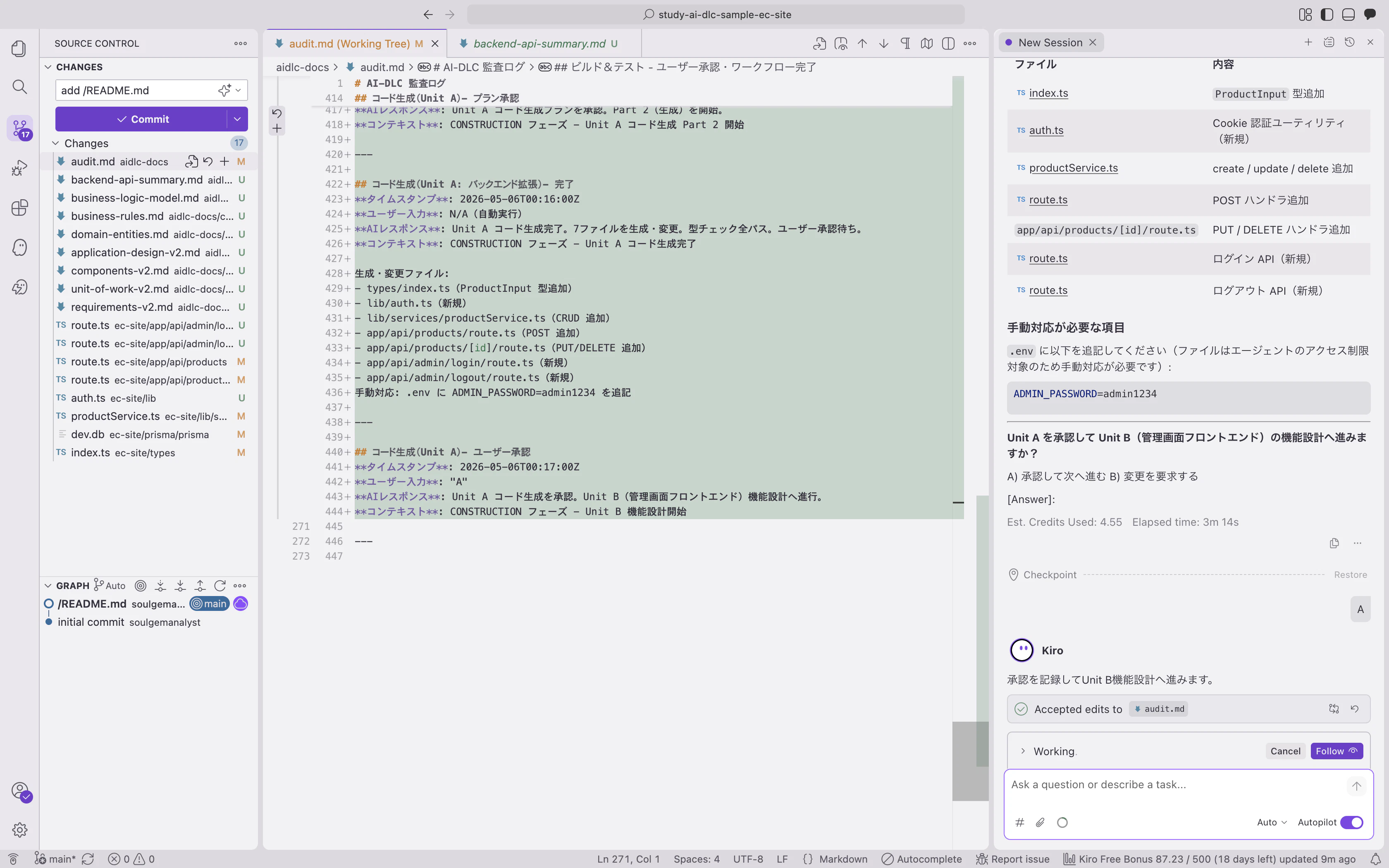
Task: Open Source Control views ellipsis menu
Action: click(x=241, y=44)
